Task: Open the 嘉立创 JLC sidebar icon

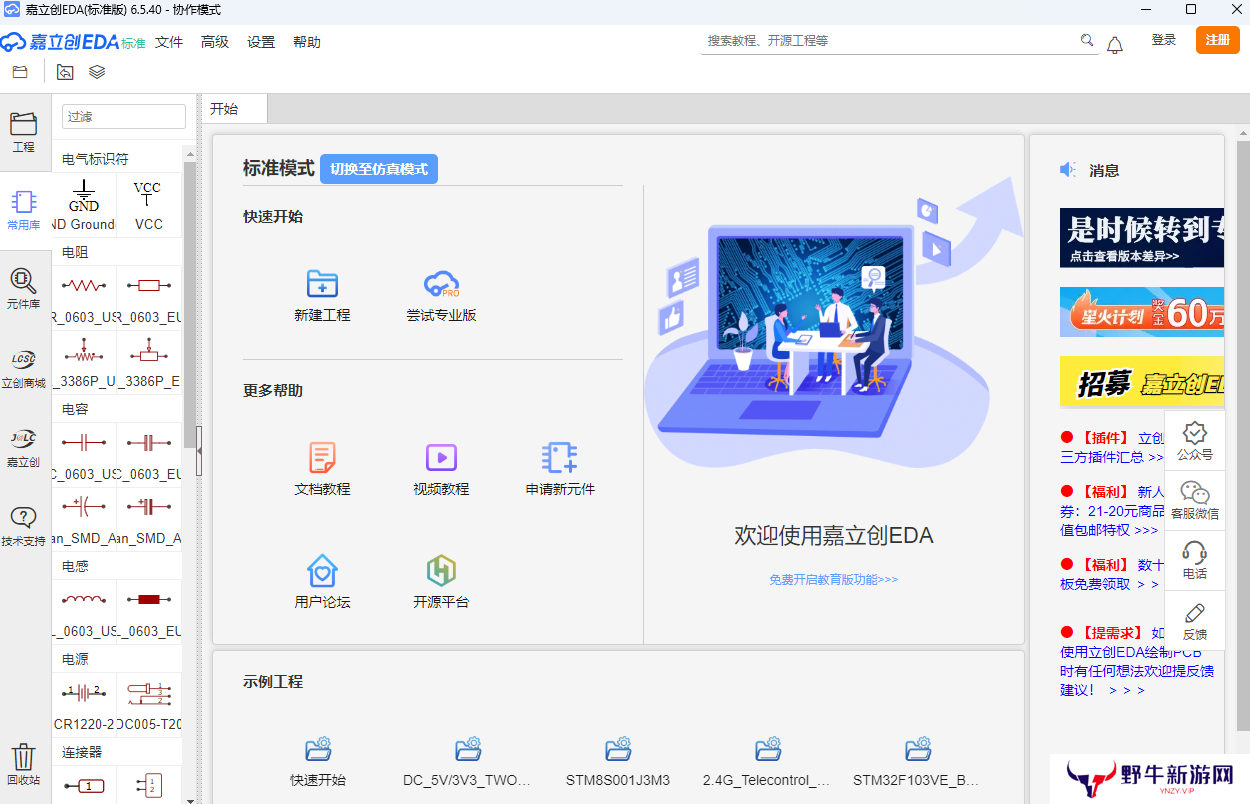Action: coord(23,446)
